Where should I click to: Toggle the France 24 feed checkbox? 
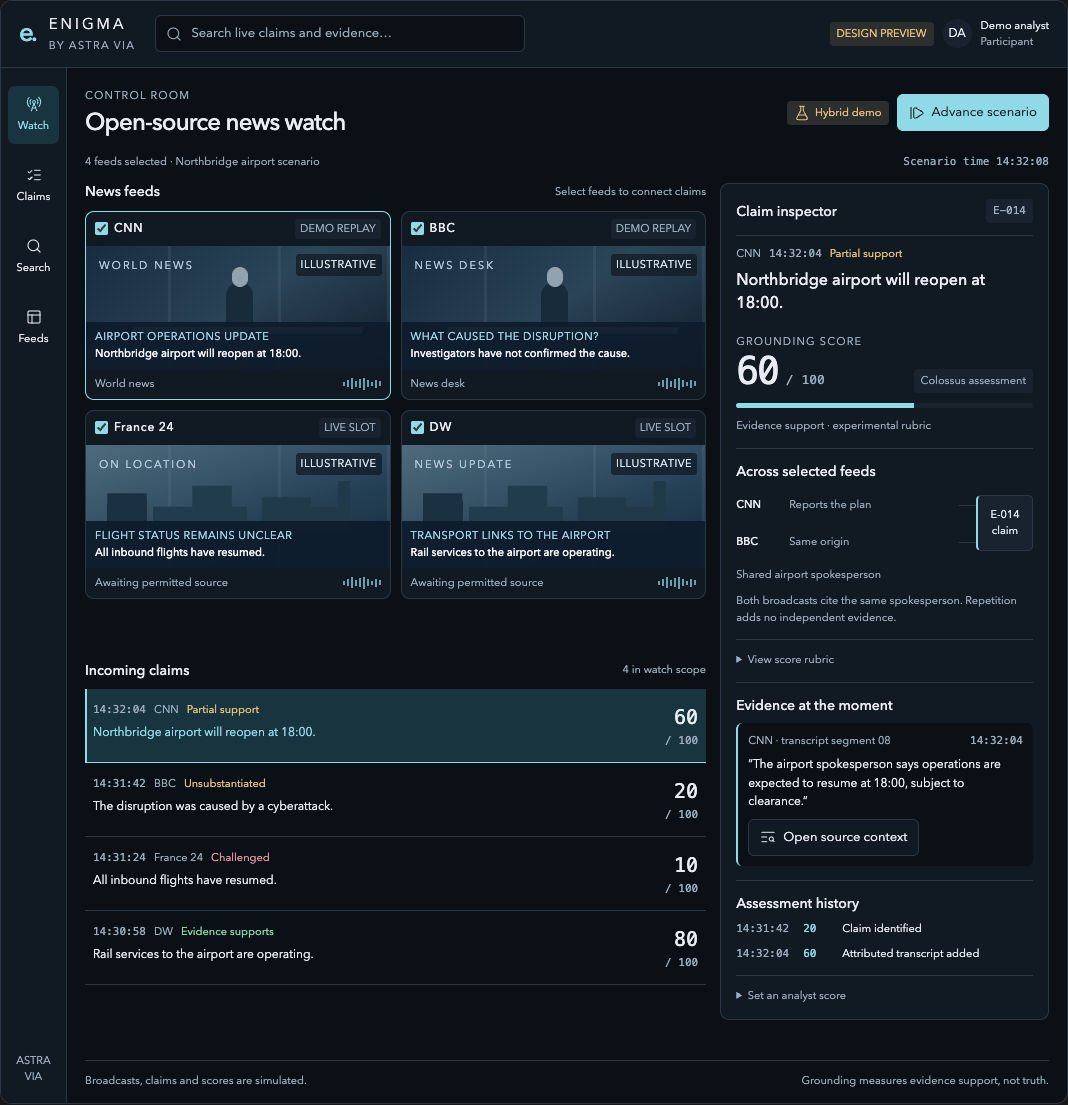click(x=102, y=427)
